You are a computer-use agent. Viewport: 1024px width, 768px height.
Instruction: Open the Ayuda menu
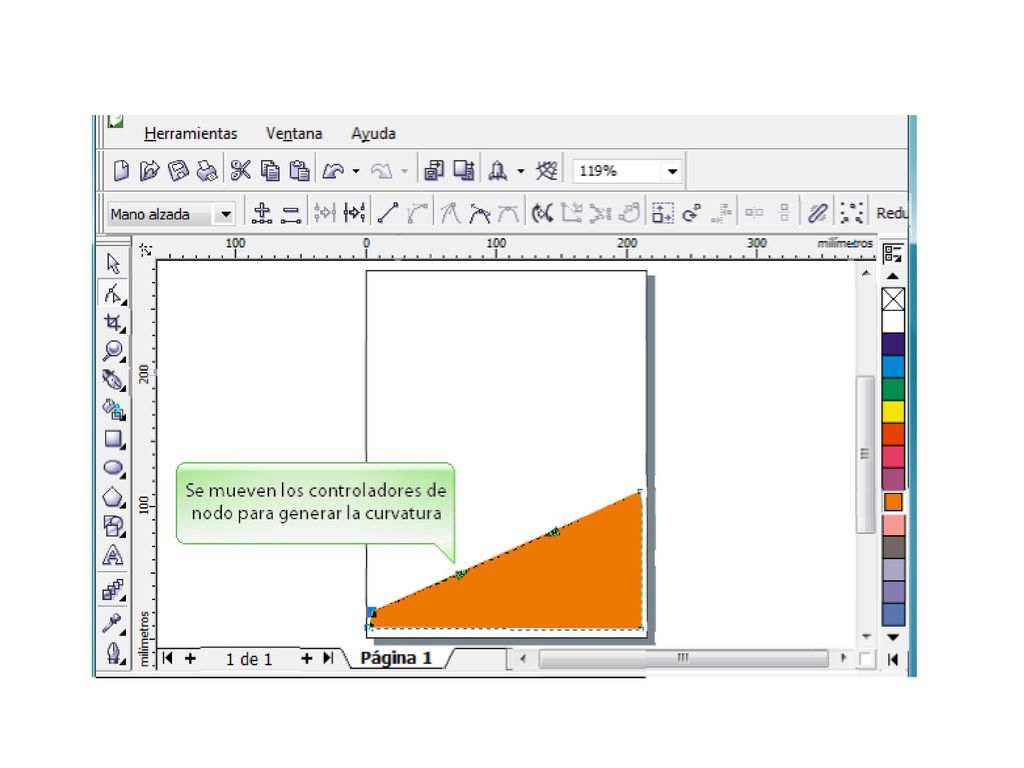pyautogui.click(x=374, y=133)
